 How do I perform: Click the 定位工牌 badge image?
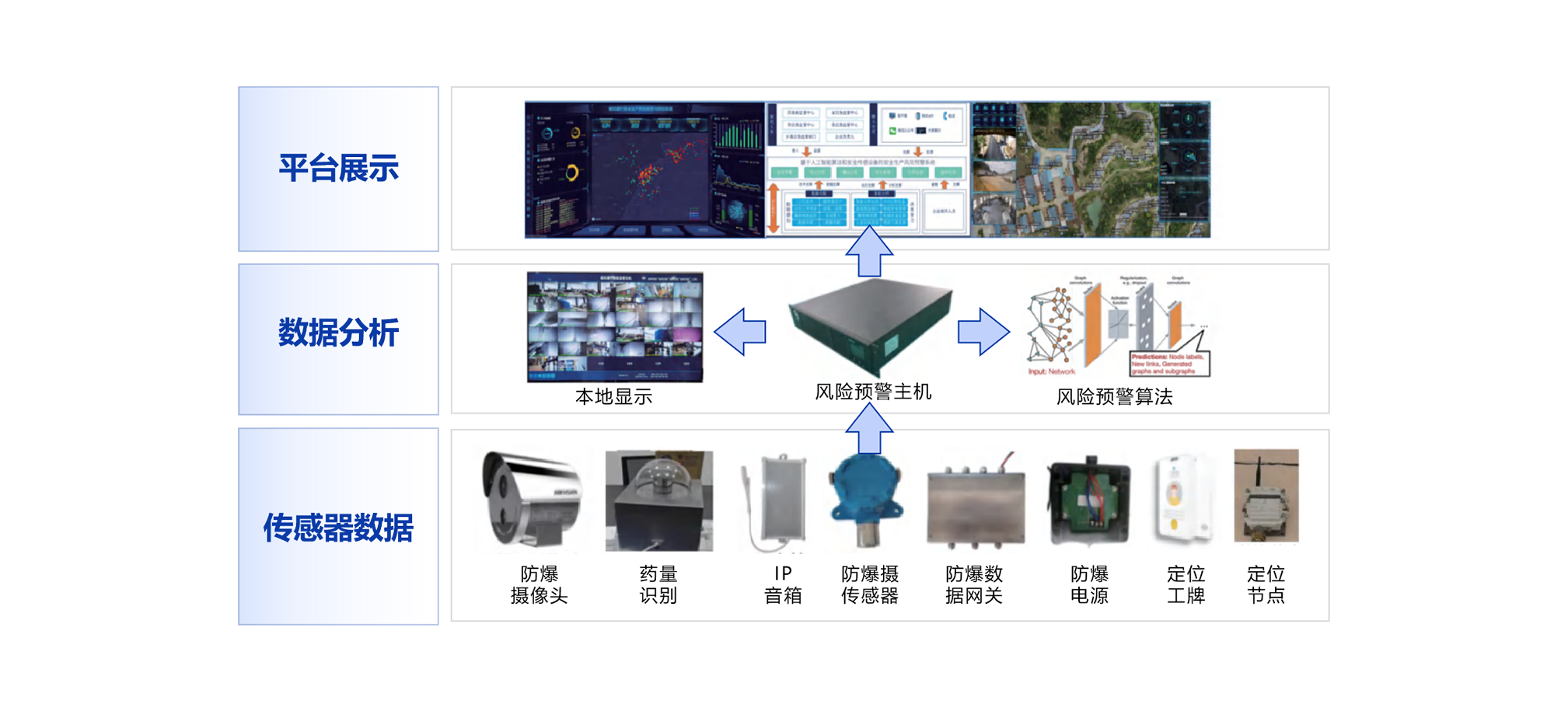click(x=1182, y=497)
